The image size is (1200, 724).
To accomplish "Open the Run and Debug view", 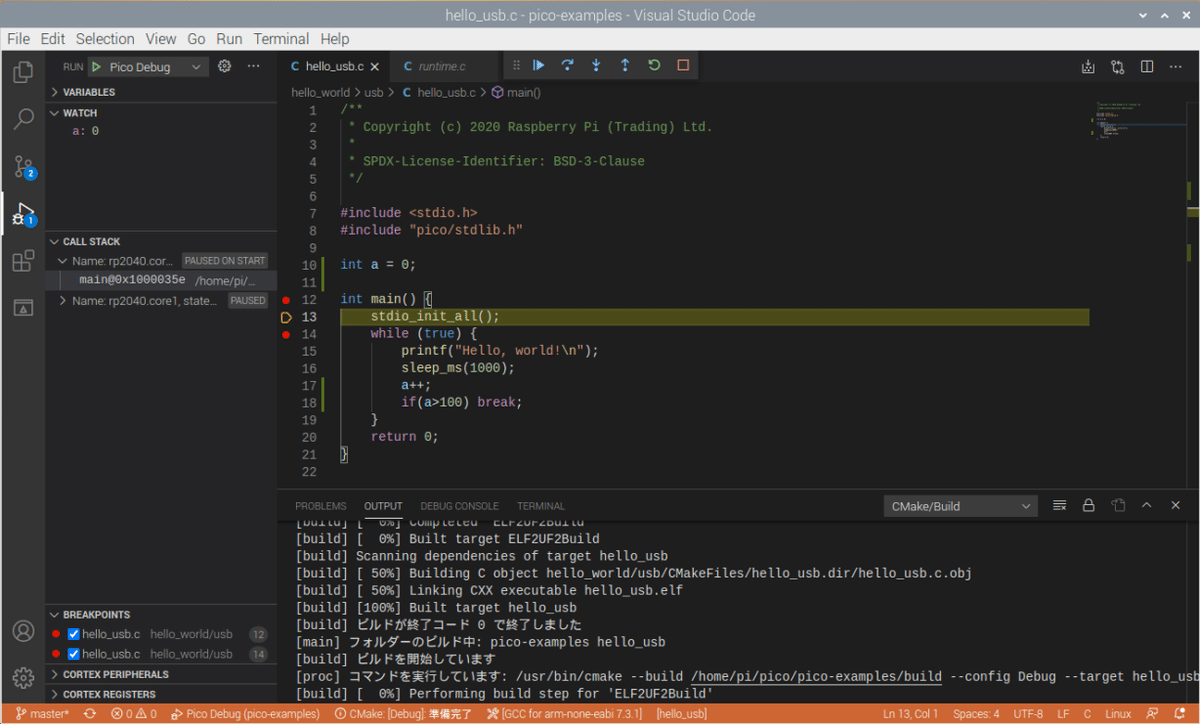I will click(x=23, y=213).
